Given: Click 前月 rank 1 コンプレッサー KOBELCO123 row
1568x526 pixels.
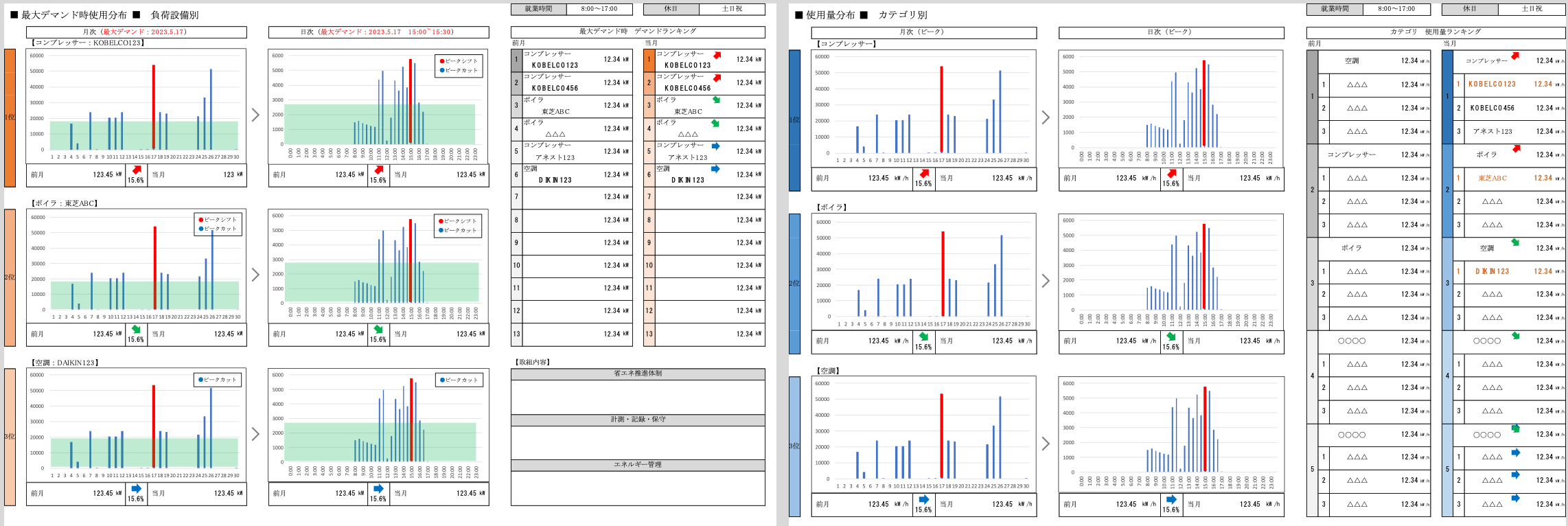Looking at the screenshot, I should click(x=571, y=60).
